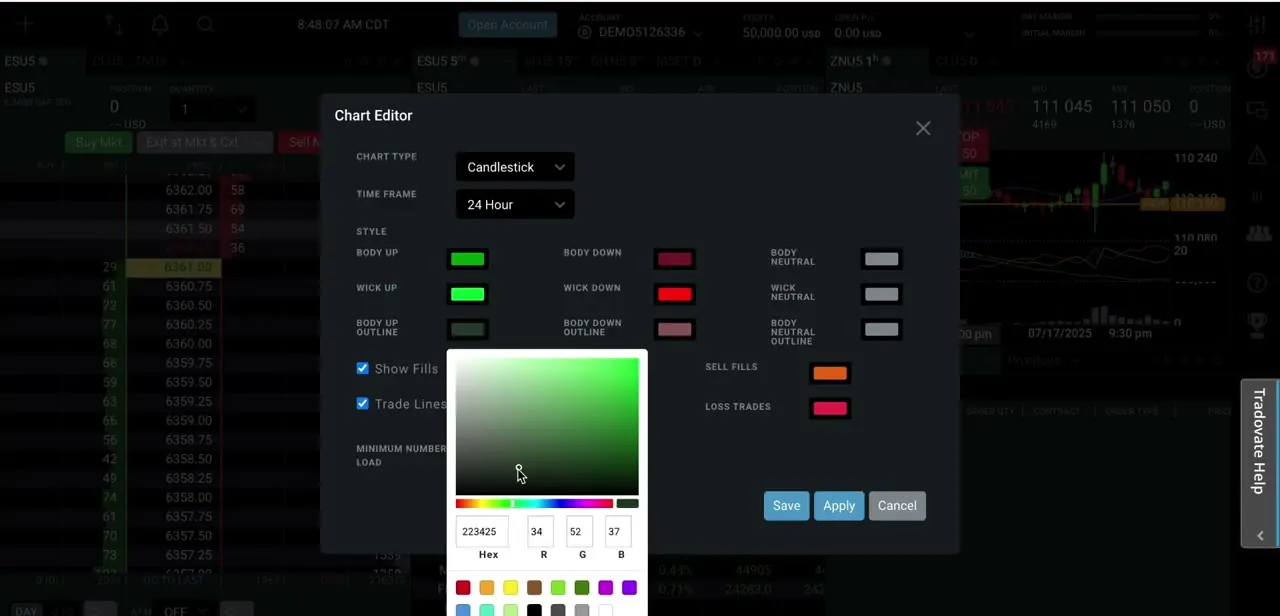
Task: Click the Buy Mkt button
Action: (98, 142)
